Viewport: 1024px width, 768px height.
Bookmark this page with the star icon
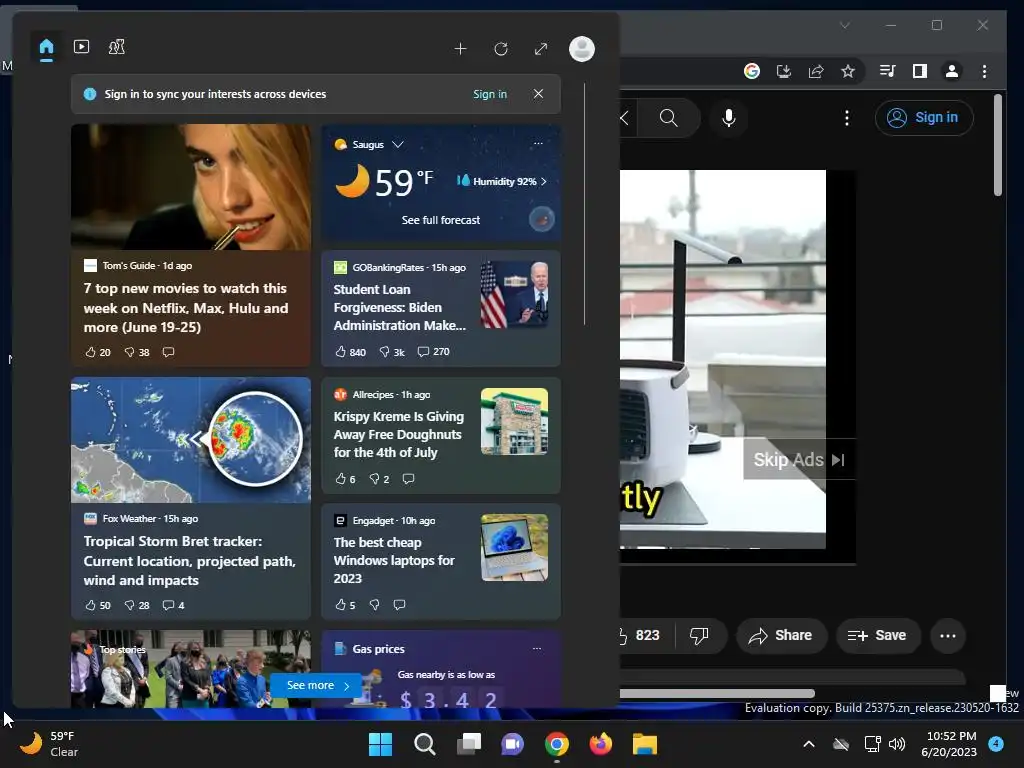tap(848, 71)
